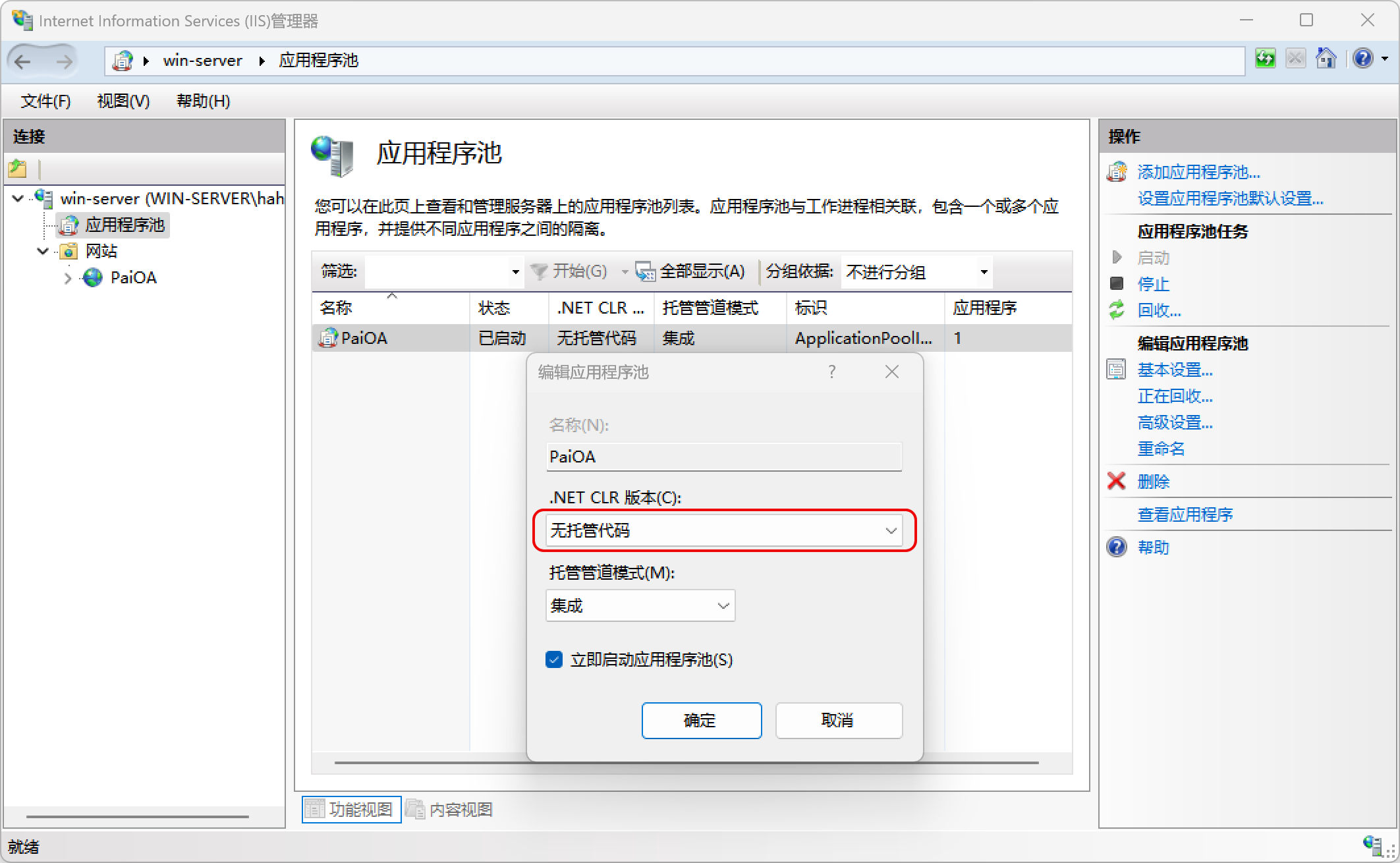1400x863 pixels.
Task: Click the Recycle application pool action
Action: 1159,310
